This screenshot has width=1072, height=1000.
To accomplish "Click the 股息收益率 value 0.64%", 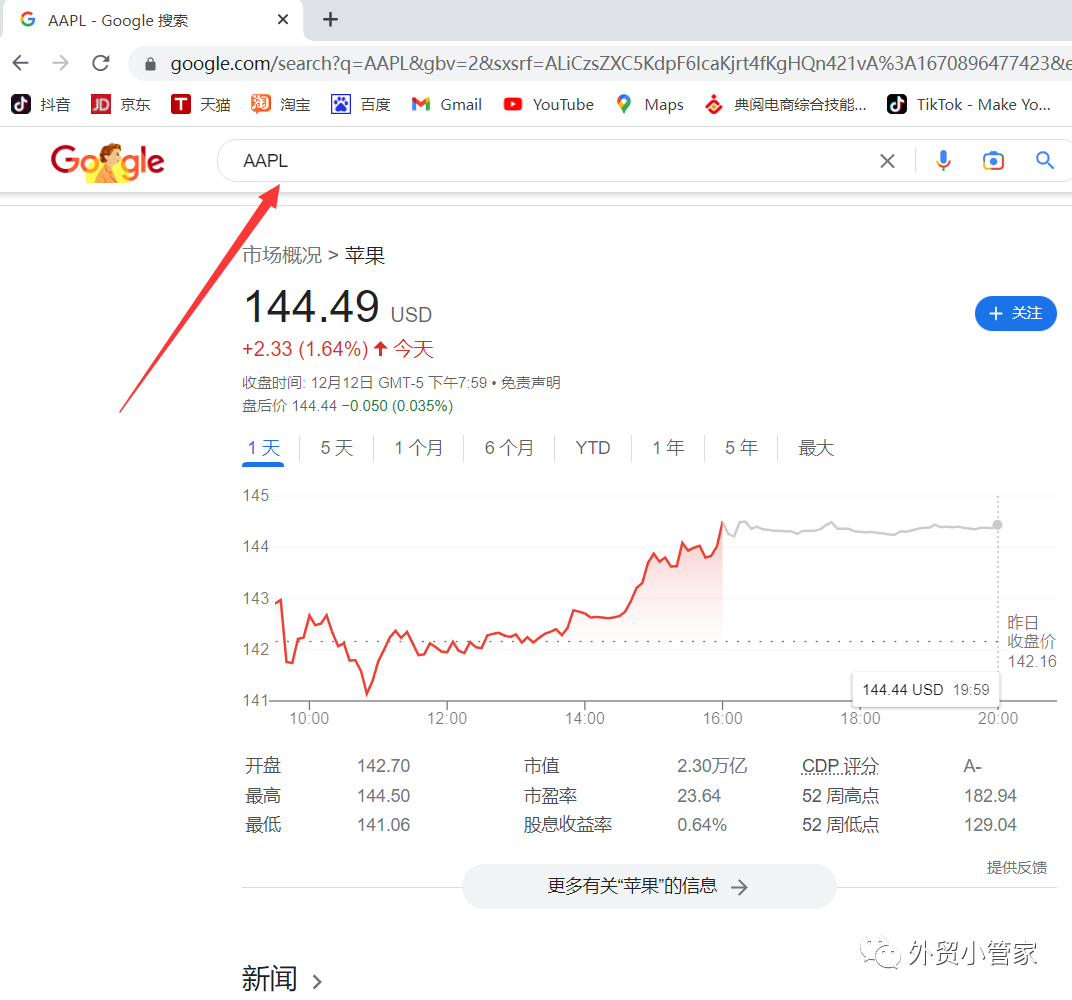I will 701,825.
